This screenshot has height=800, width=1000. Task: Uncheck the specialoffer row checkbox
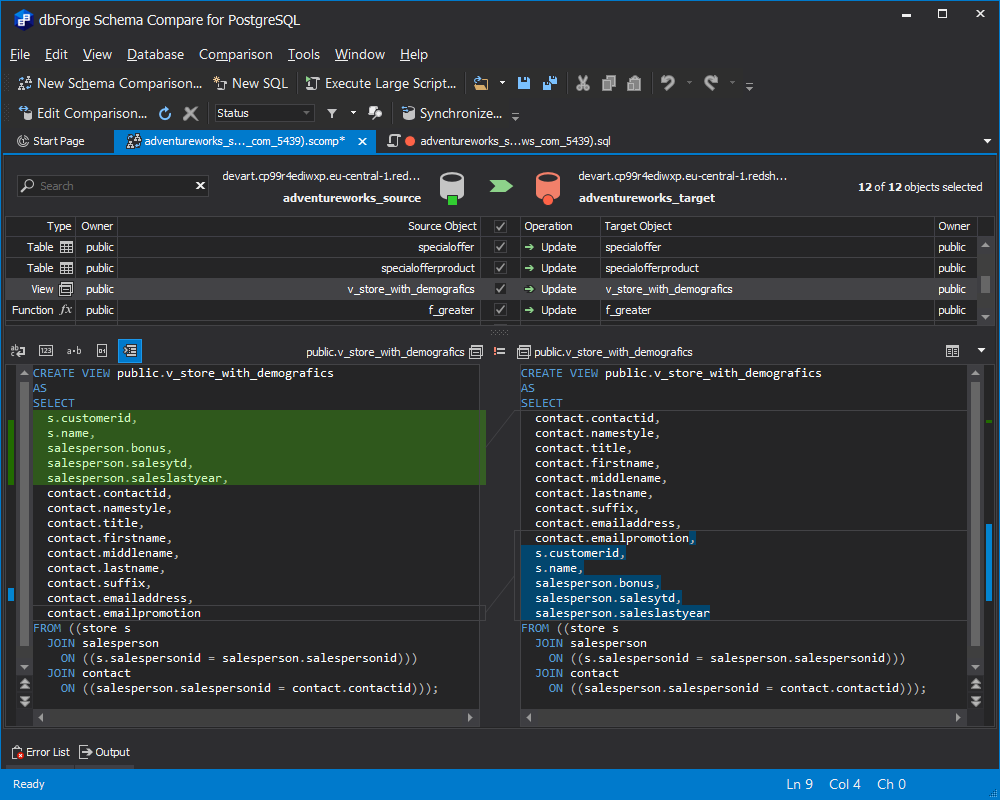coord(501,247)
